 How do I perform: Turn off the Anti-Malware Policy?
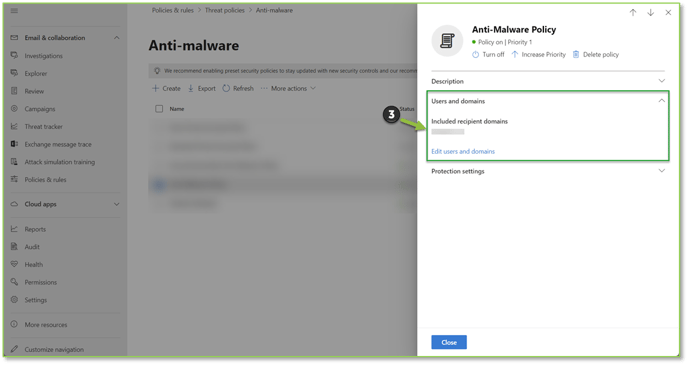click(488, 54)
